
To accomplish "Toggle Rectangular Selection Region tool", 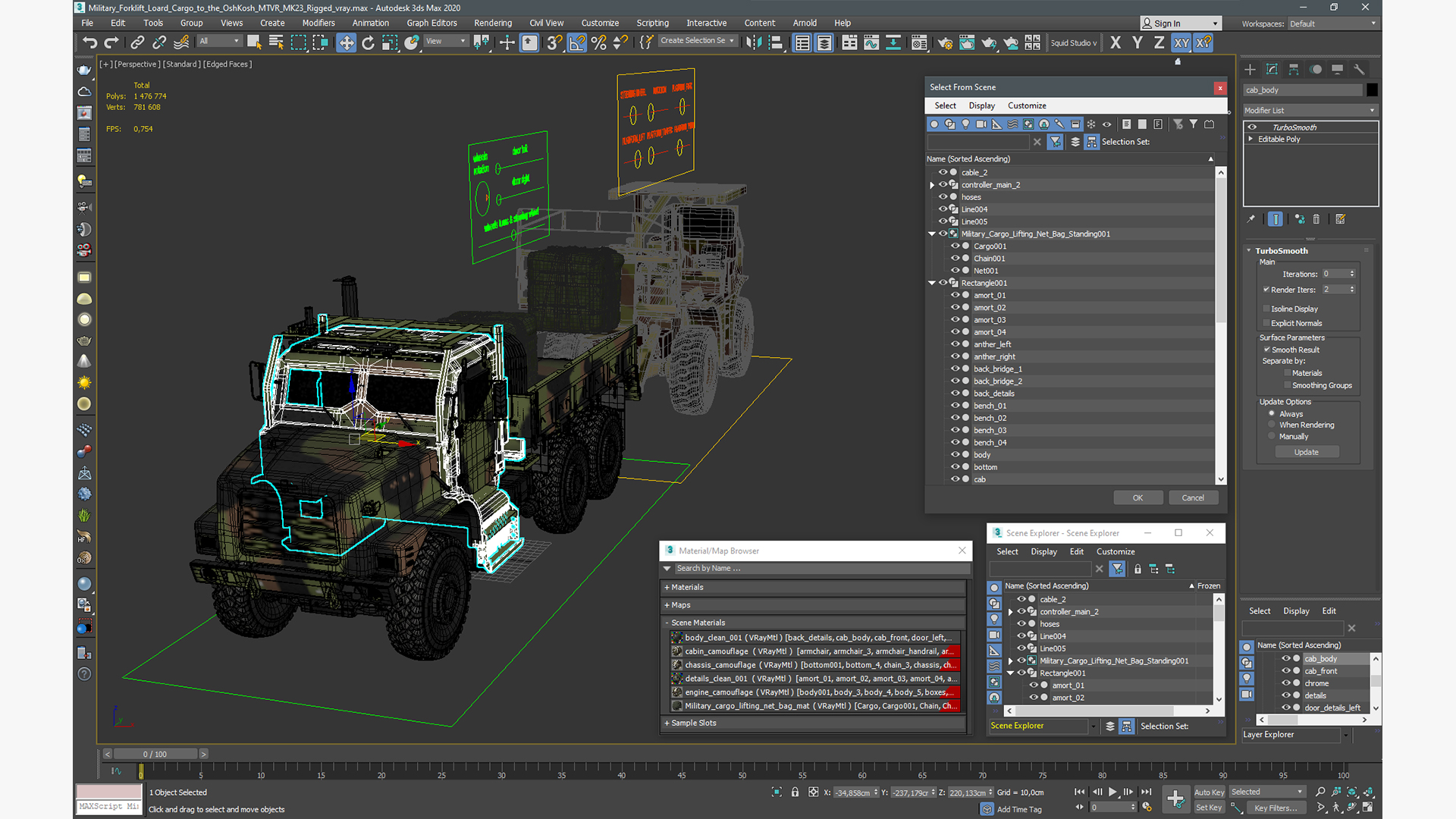I will point(298,42).
